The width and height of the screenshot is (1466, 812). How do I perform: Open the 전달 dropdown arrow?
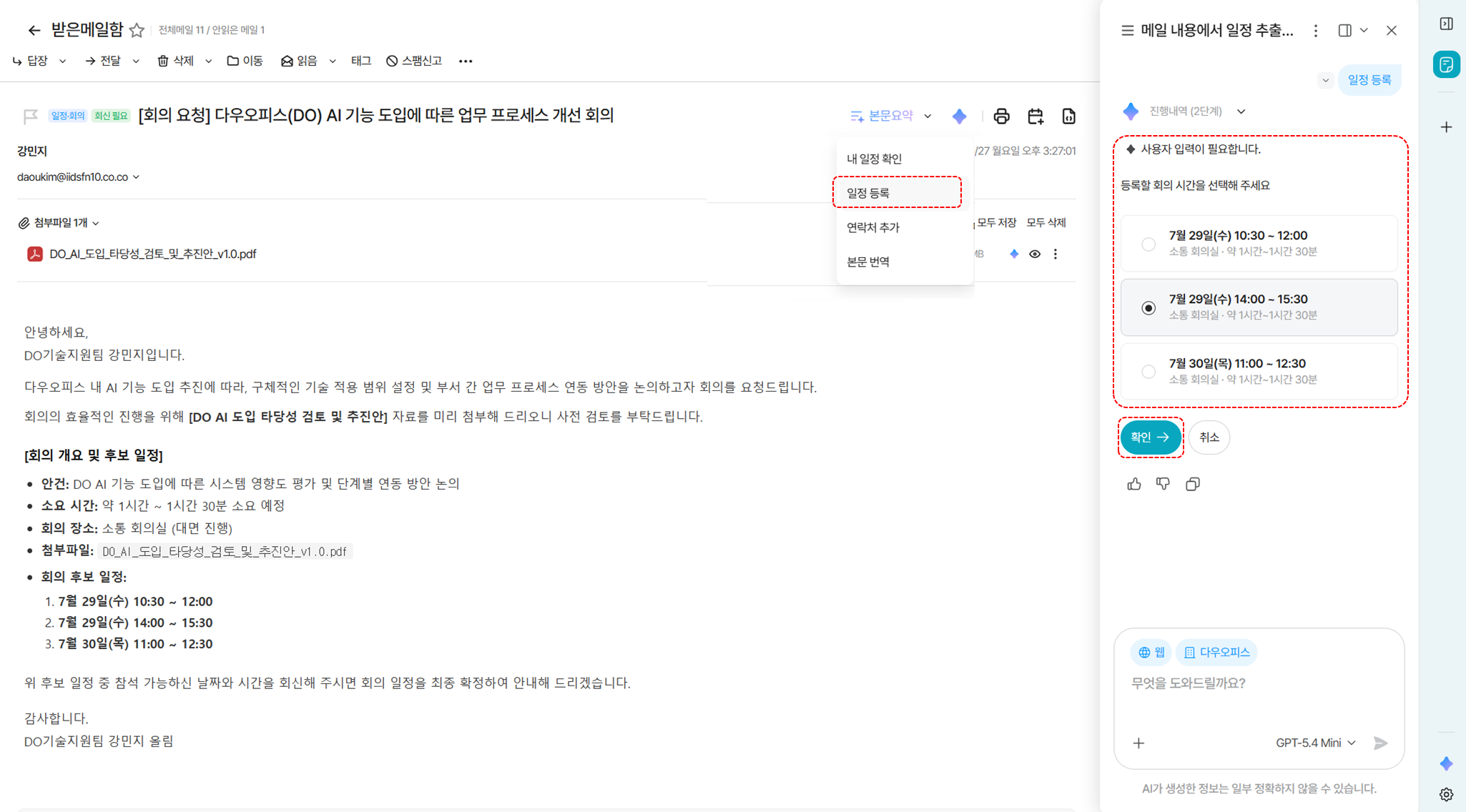pos(135,61)
